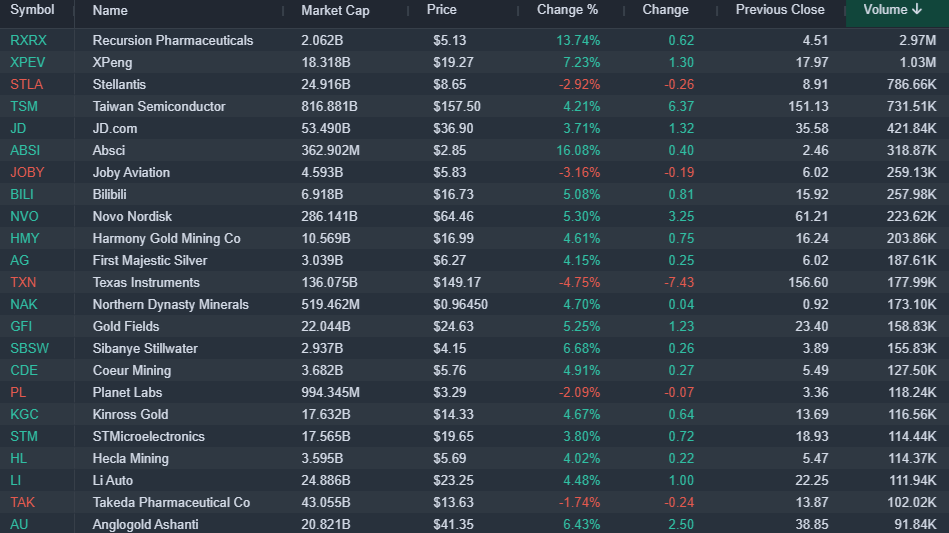
Task: Toggle the Volume descending sort header
Action: 897,12
